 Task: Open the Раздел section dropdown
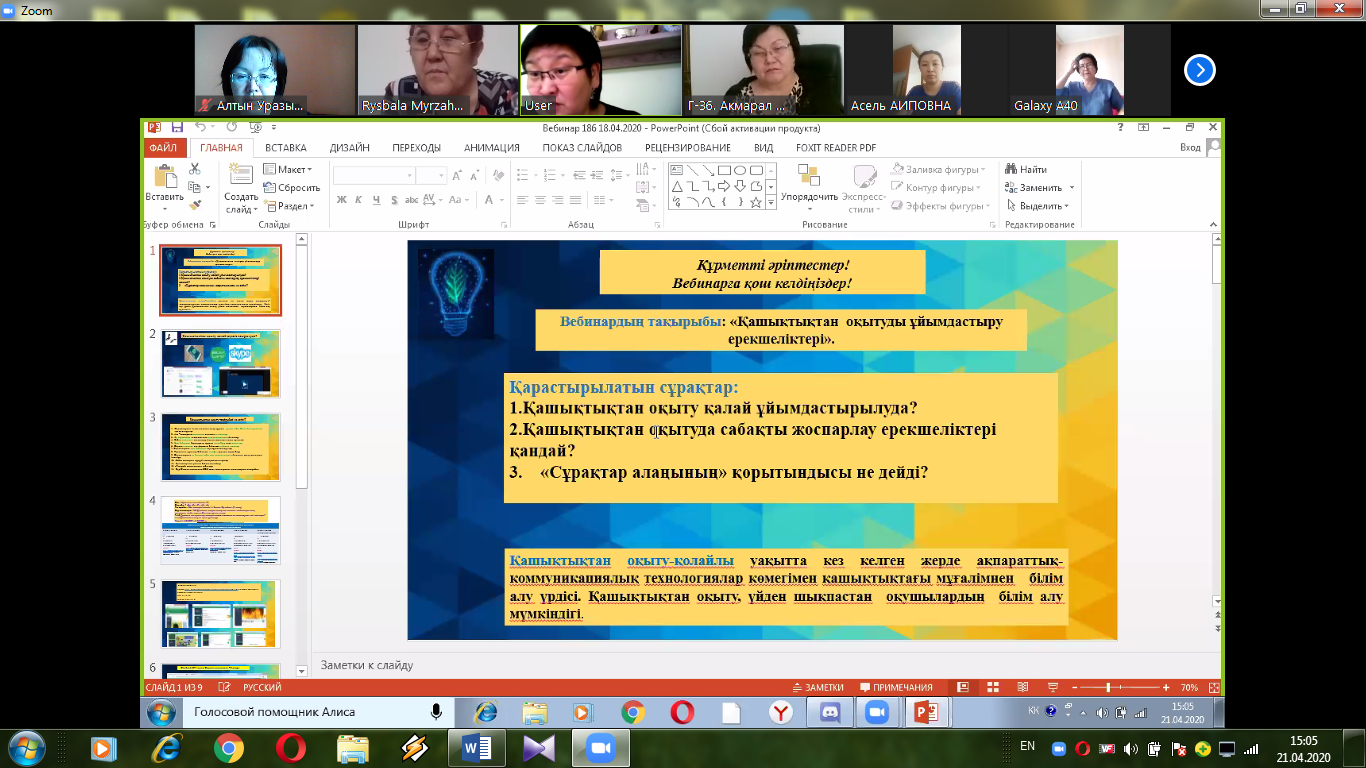(288, 206)
